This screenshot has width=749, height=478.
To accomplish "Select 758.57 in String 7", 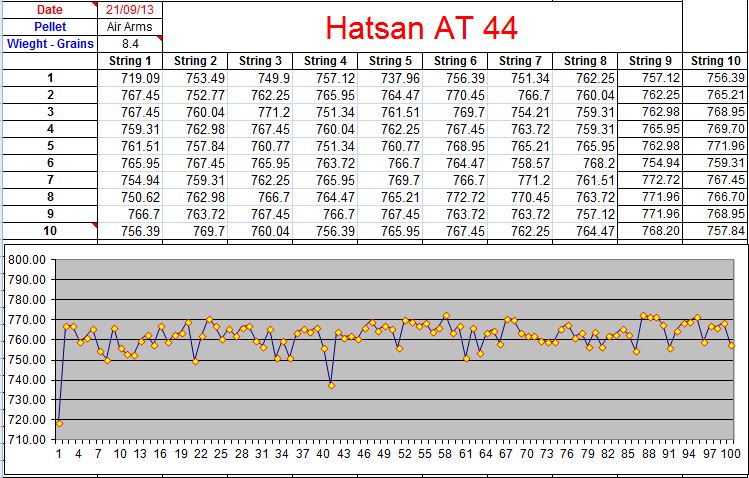I will point(520,163).
